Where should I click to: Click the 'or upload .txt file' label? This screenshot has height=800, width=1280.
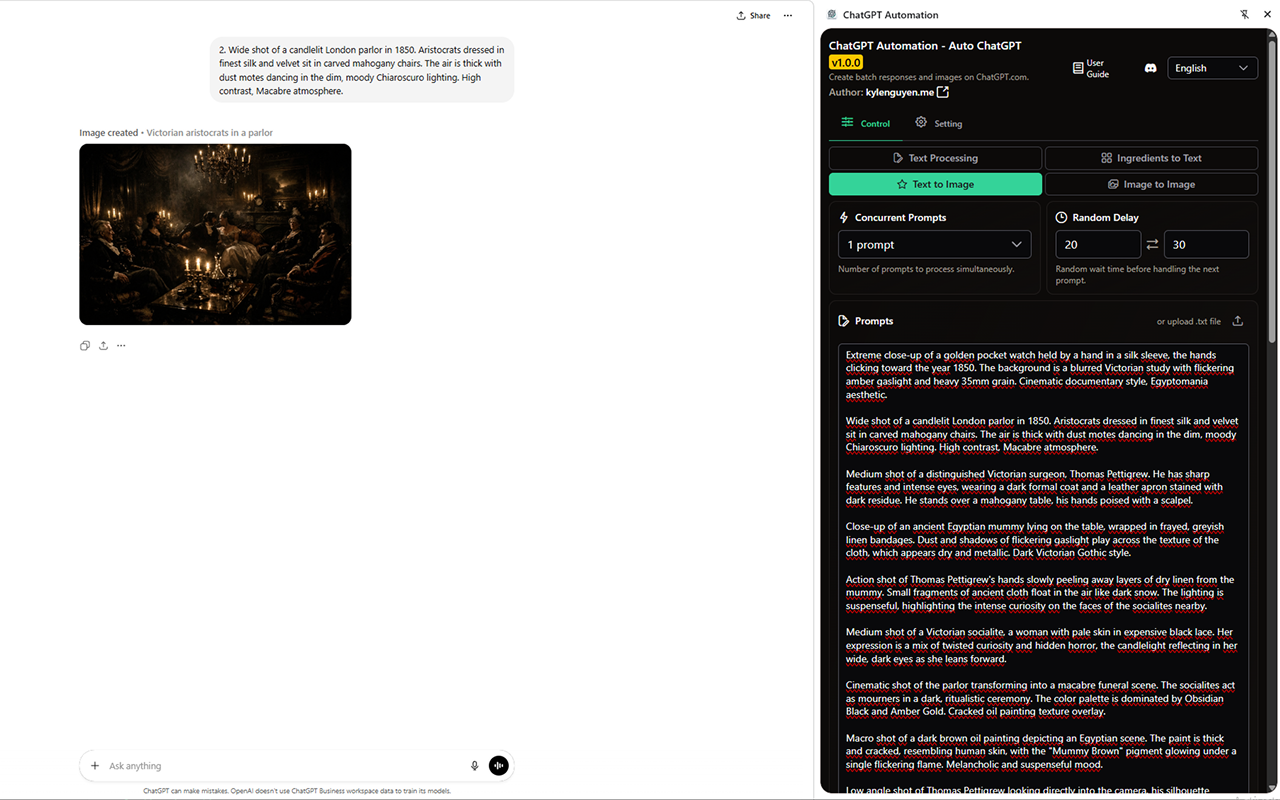click(1189, 322)
